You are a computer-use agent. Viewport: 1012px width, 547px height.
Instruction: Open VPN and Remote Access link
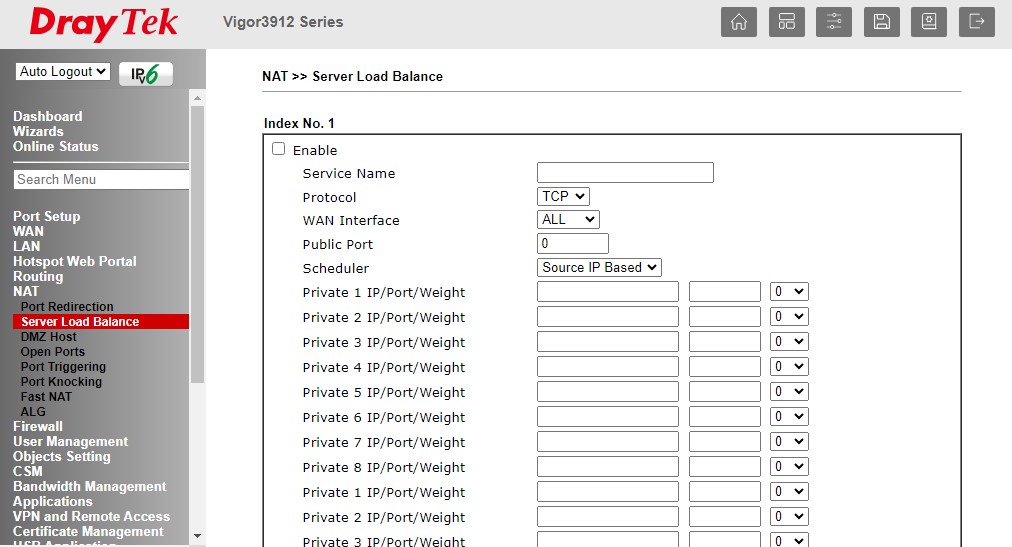91,517
